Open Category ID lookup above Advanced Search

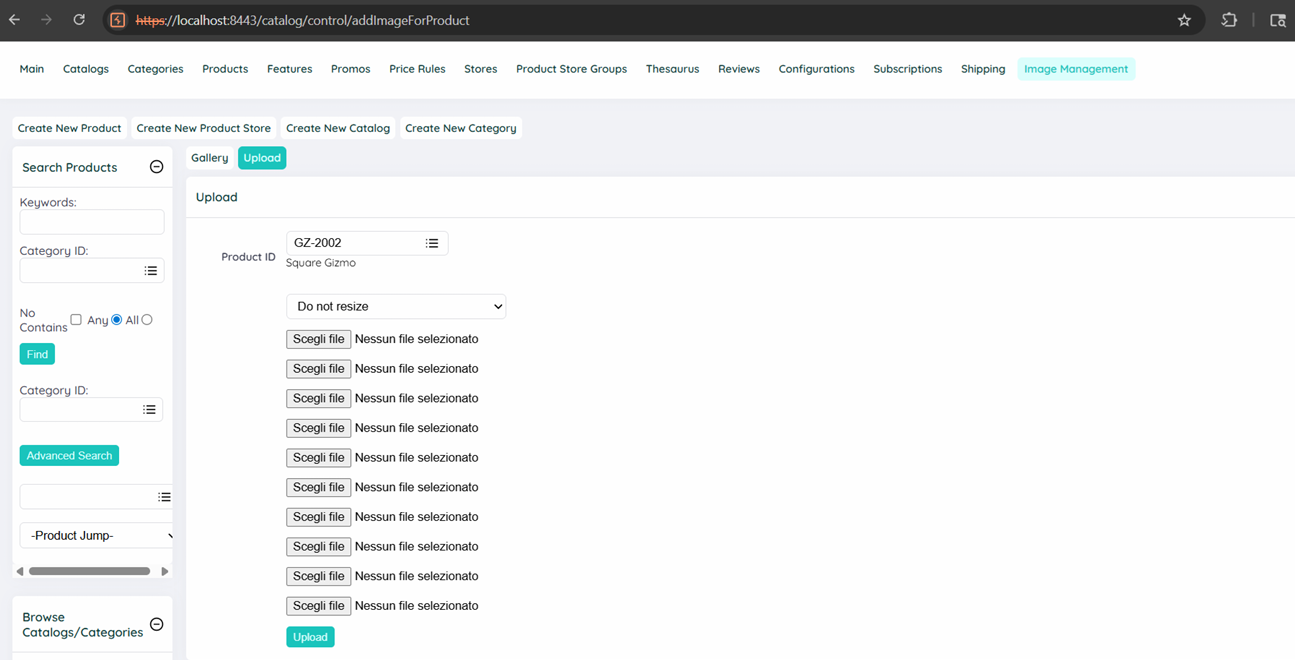pyautogui.click(x=149, y=409)
